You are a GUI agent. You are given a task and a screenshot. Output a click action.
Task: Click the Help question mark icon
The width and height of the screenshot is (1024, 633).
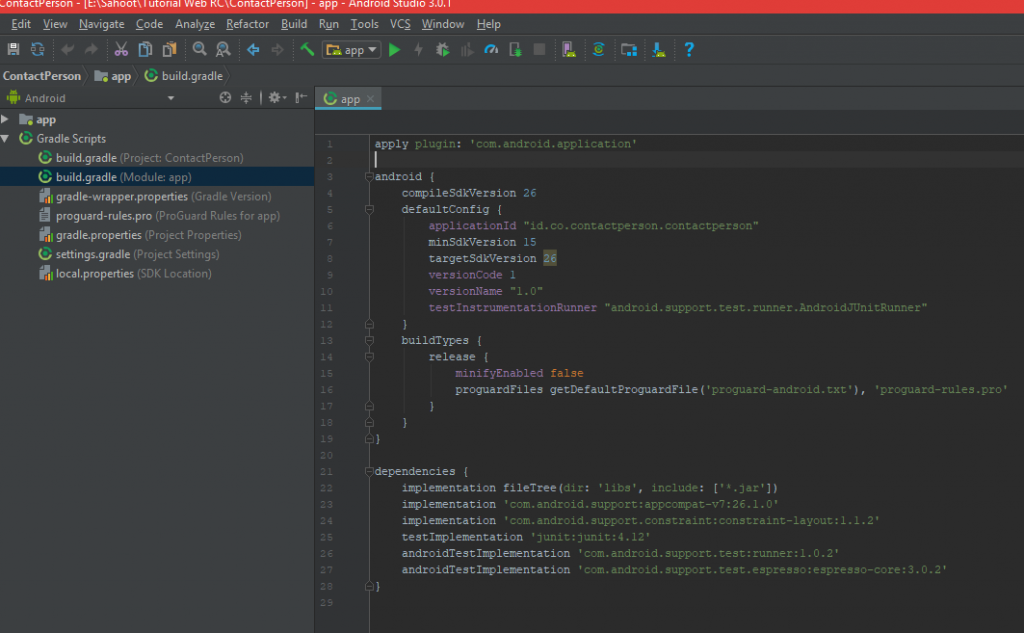[688, 49]
